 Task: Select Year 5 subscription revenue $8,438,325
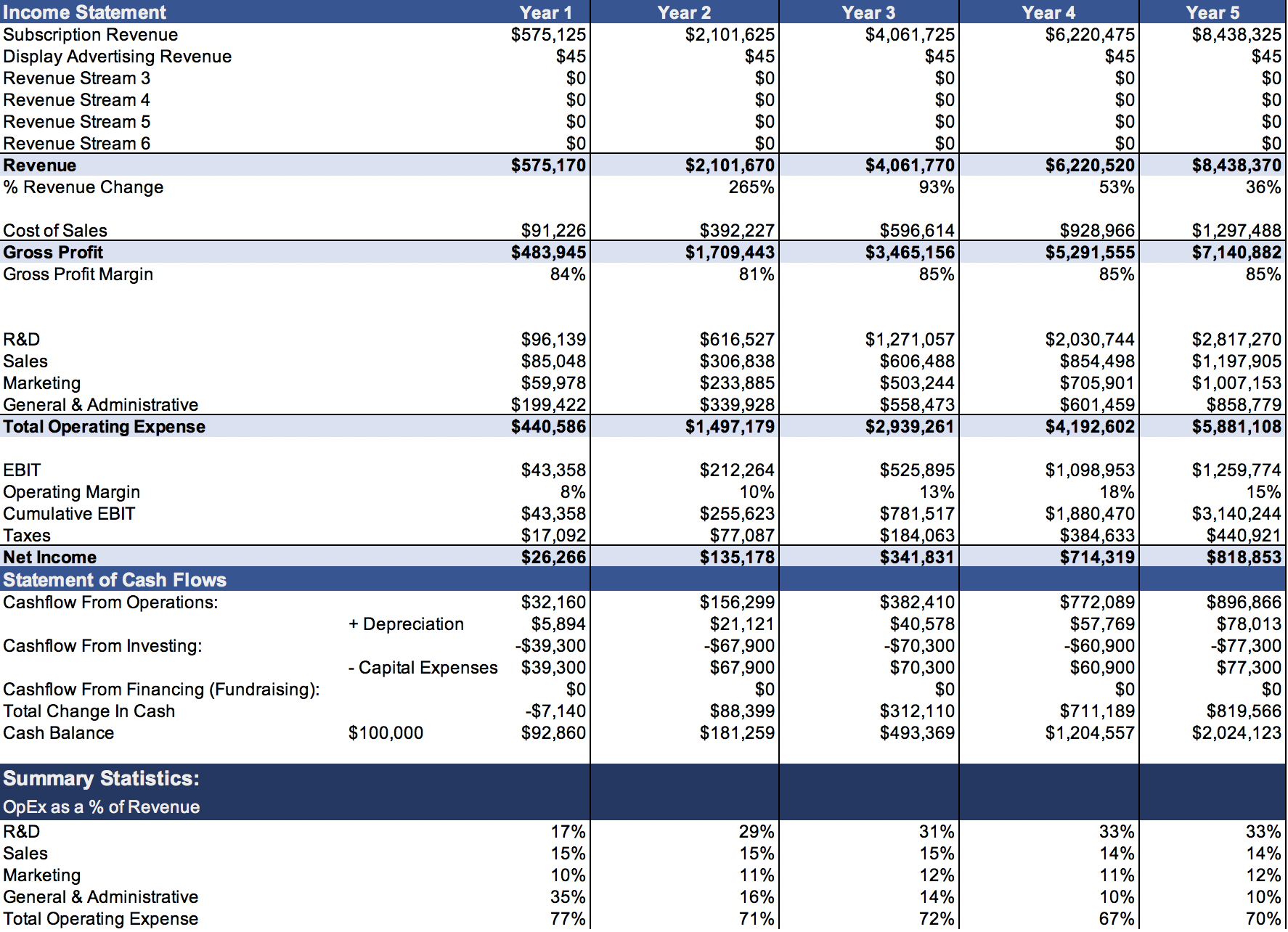tap(1236, 35)
